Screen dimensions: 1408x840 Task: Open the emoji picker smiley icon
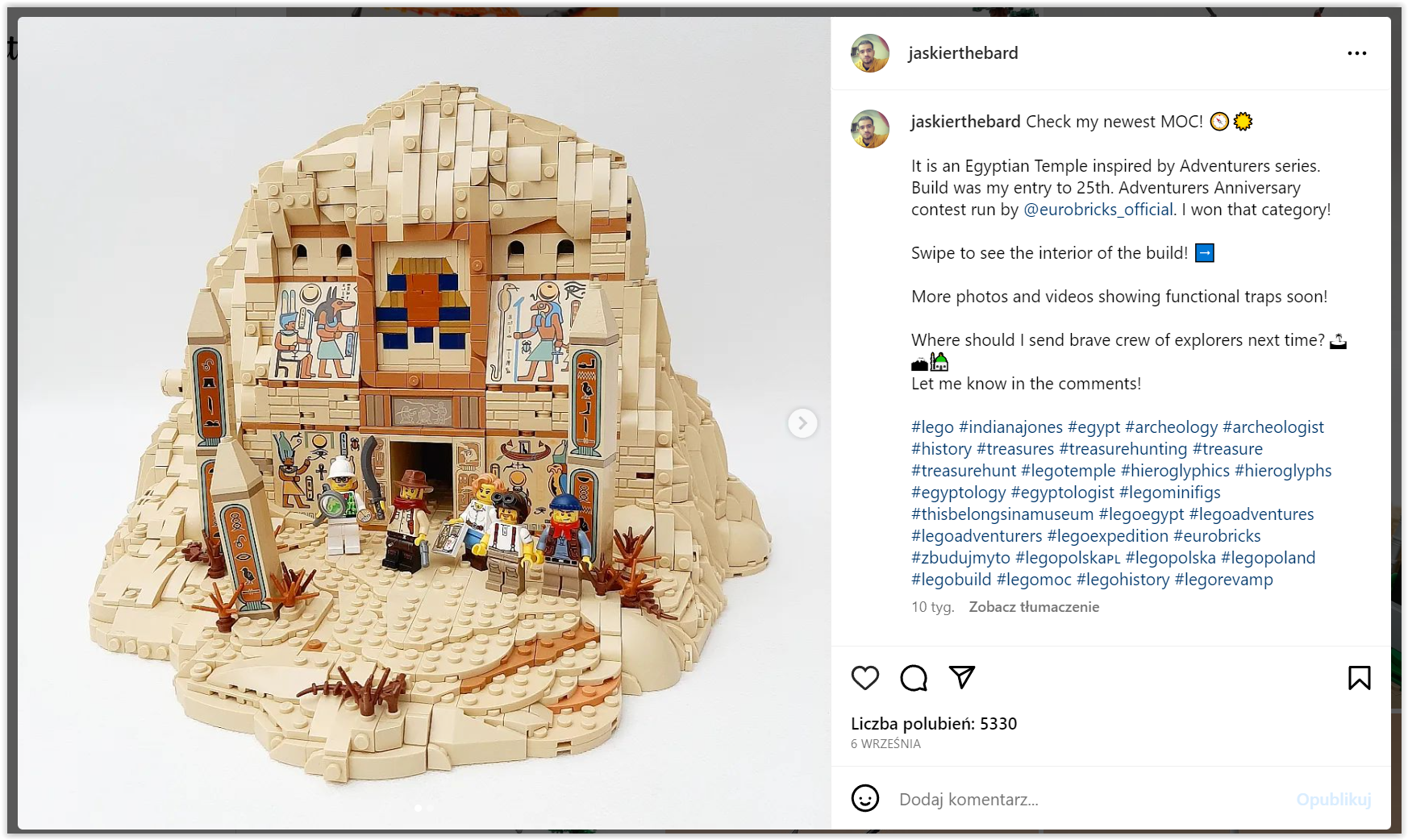[865, 799]
